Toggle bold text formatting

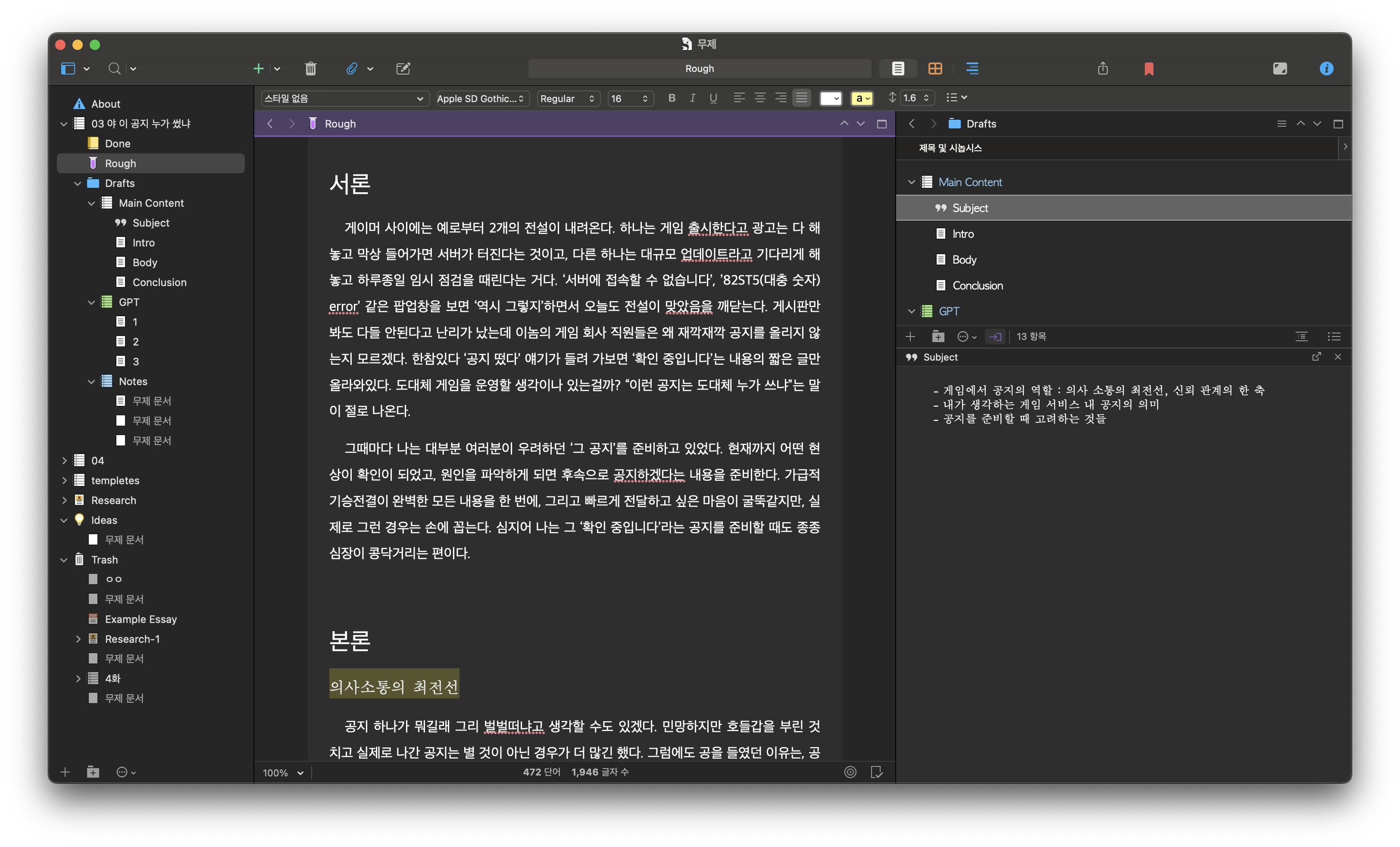672,98
